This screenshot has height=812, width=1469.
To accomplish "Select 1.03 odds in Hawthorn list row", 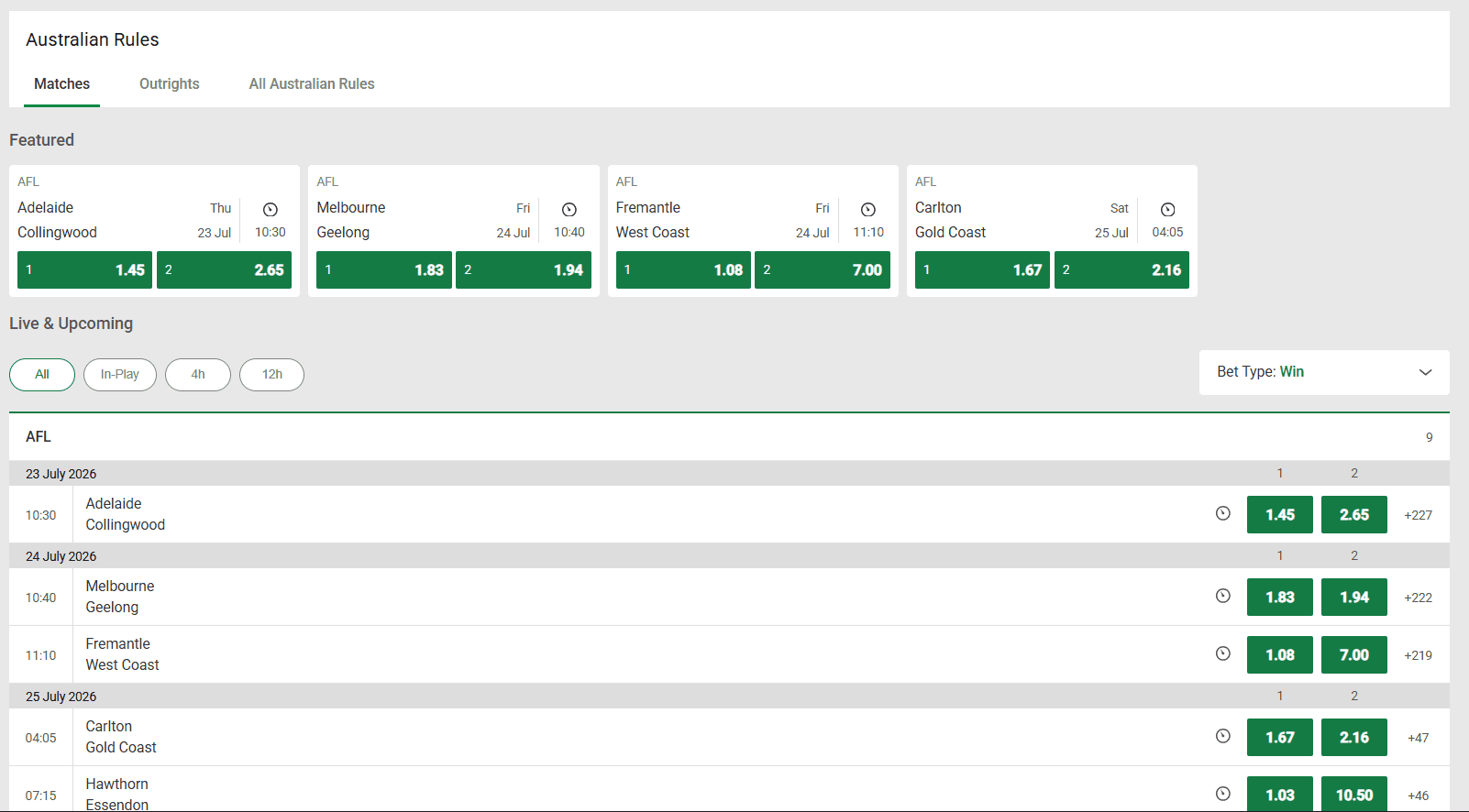I will (1280, 795).
